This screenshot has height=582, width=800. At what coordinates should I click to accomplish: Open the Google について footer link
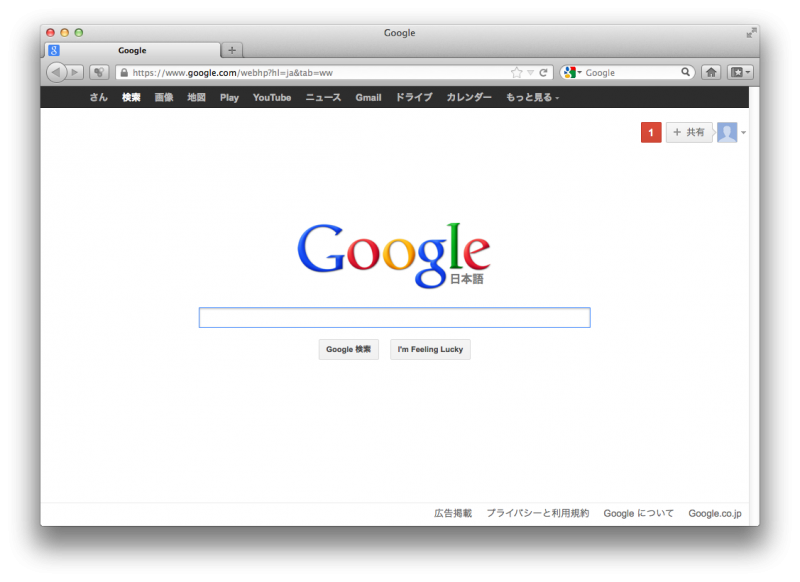pos(638,513)
